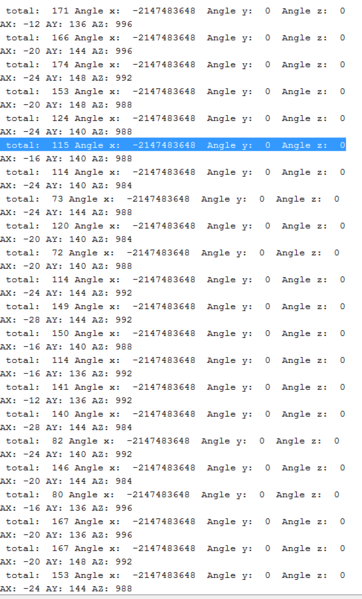The width and height of the screenshot is (362, 599).
Task: Click the line showing 'total: 82'
Action: pos(173,441)
